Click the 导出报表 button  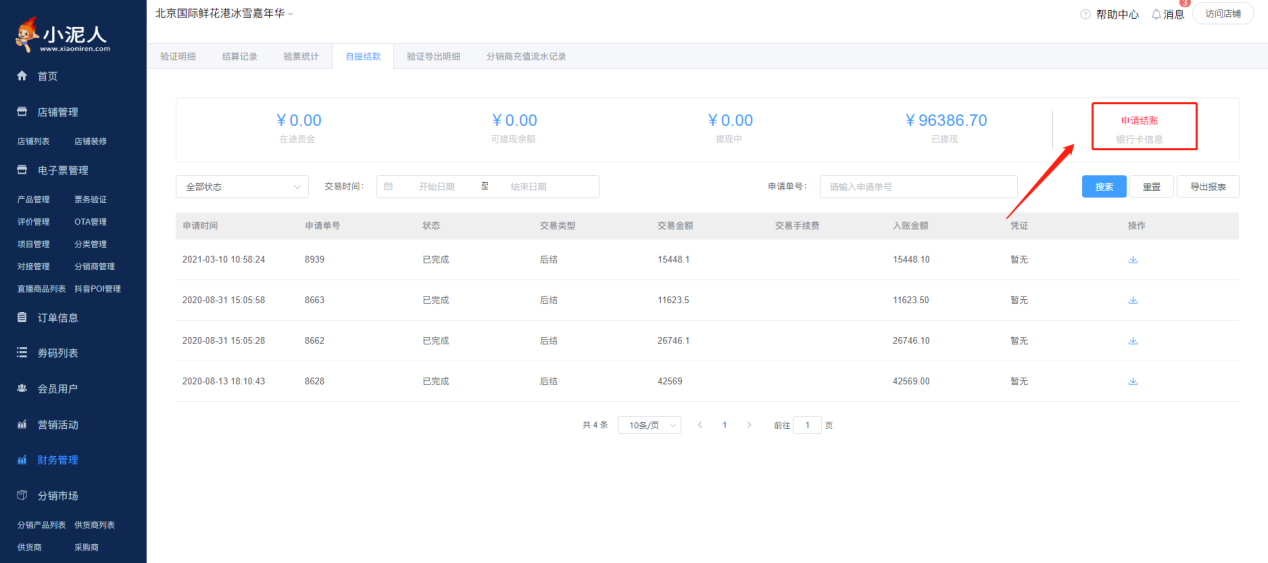(x=1208, y=187)
